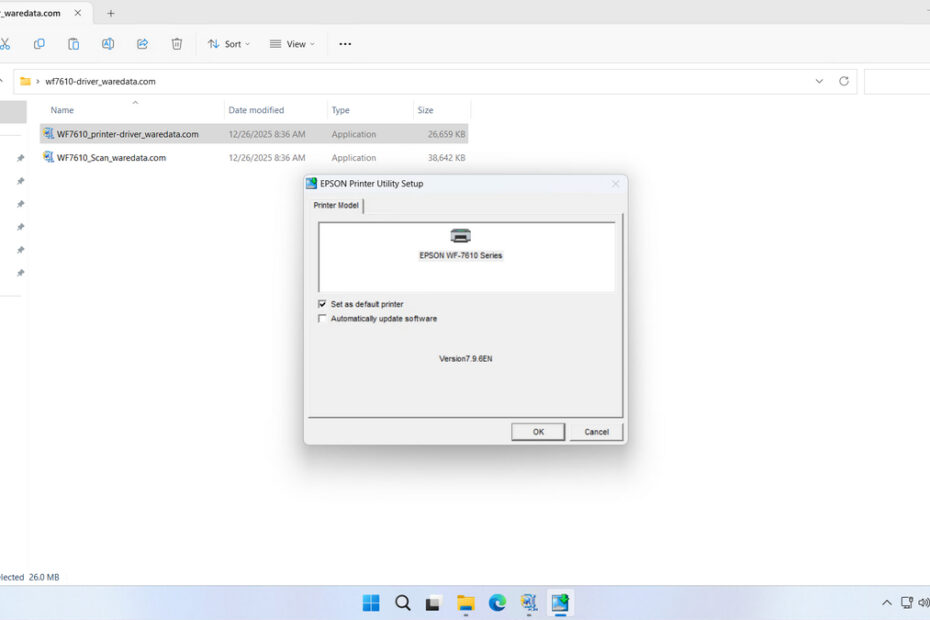Open the EPSON WF-7610 printer image in the dialog
The image size is (930, 620).
[461, 236]
